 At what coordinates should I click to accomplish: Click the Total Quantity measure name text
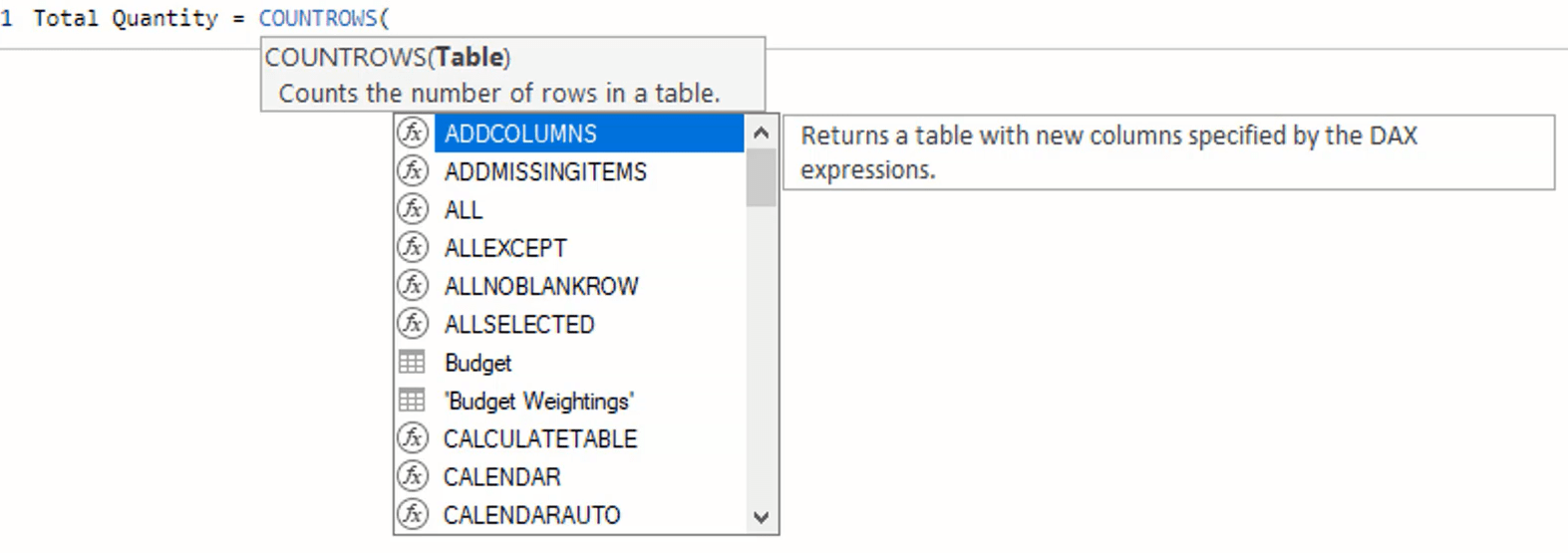[126, 18]
